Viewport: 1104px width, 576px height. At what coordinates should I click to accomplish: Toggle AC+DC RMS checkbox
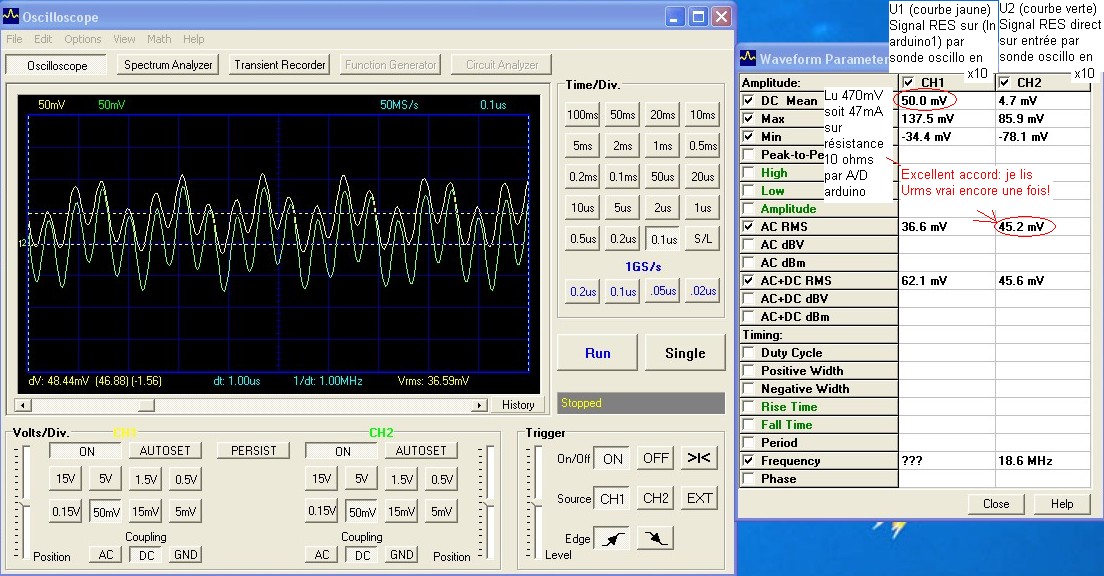(x=748, y=280)
